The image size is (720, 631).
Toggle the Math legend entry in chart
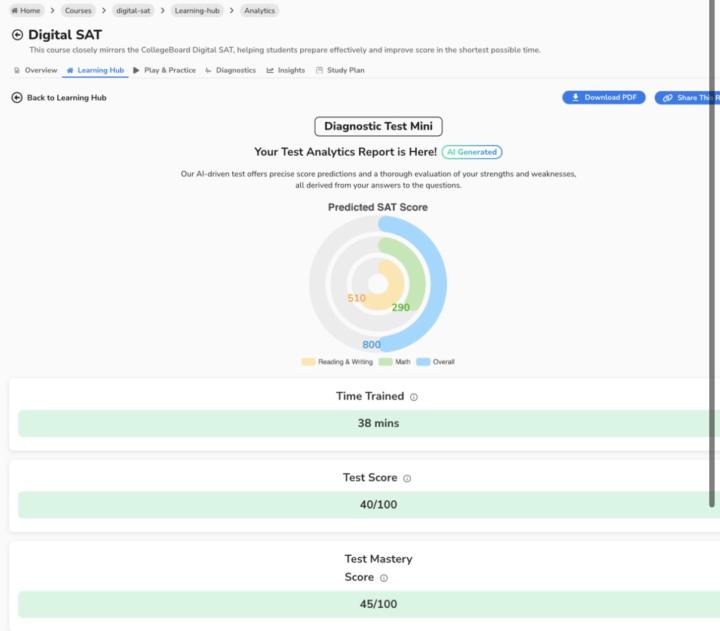394,362
